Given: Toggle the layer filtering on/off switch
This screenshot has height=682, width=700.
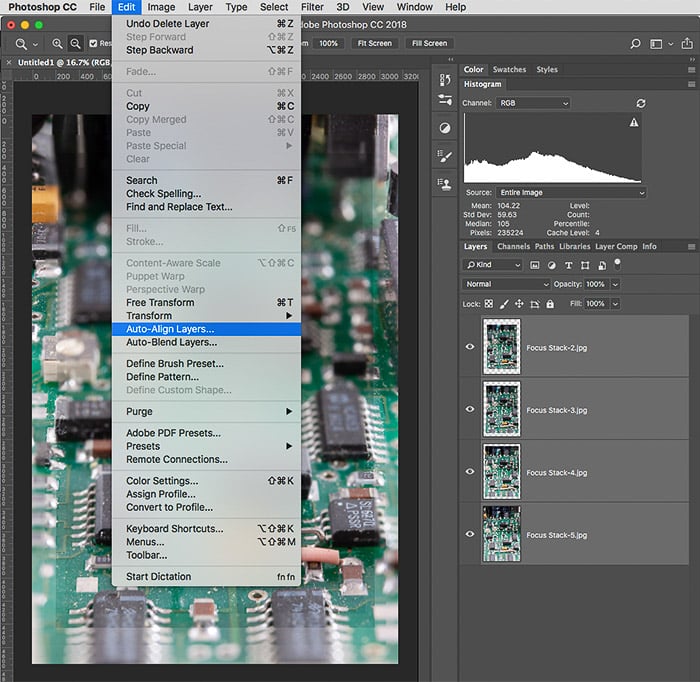Looking at the screenshot, I should point(617,264).
